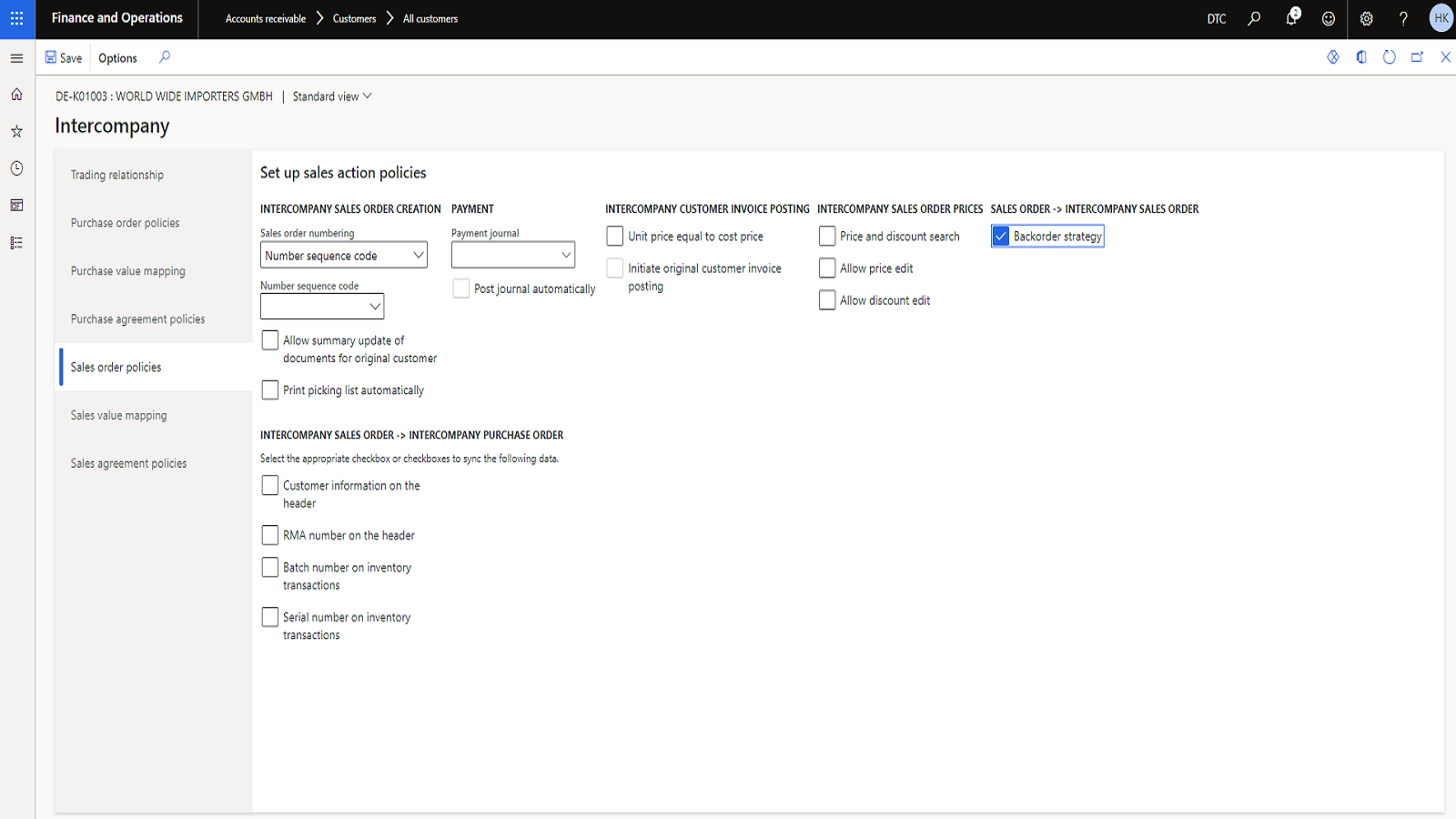This screenshot has height=819, width=1456.
Task: Open the app launcher waffle icon
Action: pos(17,18)
